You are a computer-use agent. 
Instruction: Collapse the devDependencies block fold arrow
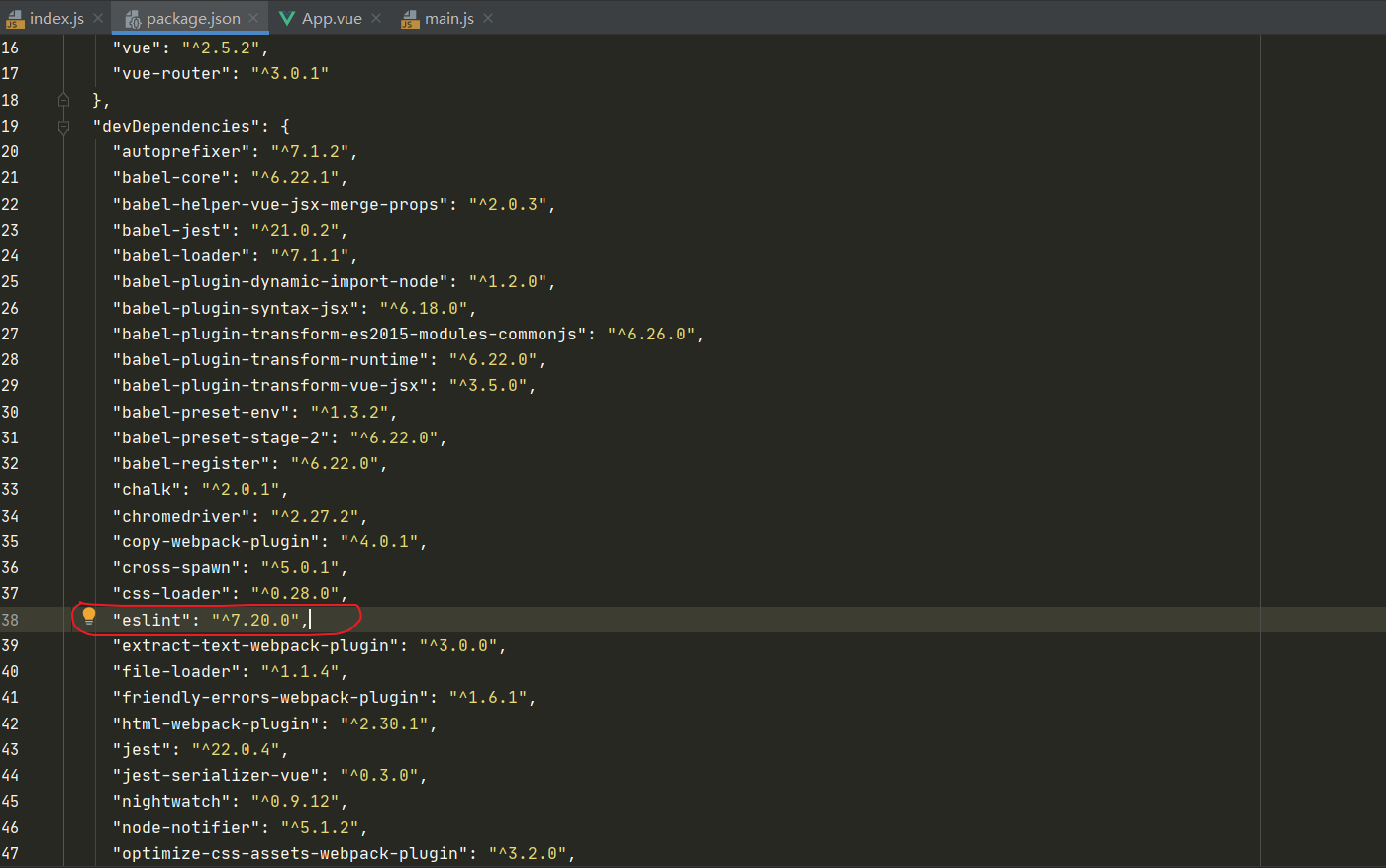click(63, 127)
